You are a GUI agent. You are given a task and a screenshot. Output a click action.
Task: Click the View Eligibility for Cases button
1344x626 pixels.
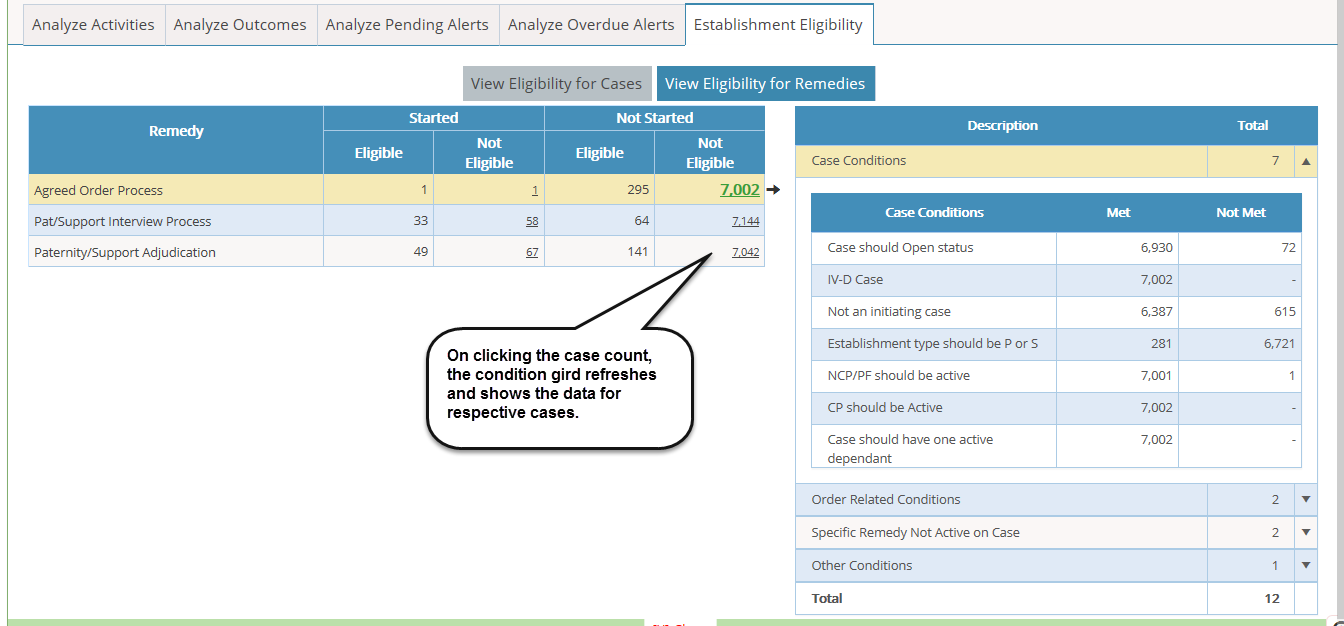point(557,84)
